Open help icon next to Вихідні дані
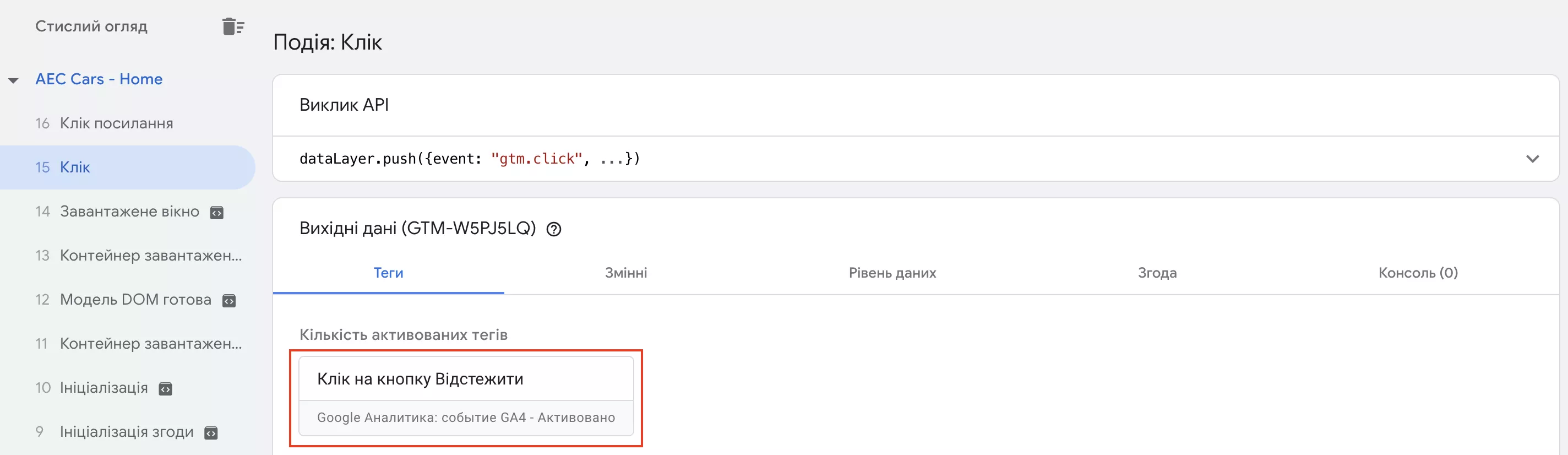Screen dimensions: 1568x455 [x=553, y=230]
